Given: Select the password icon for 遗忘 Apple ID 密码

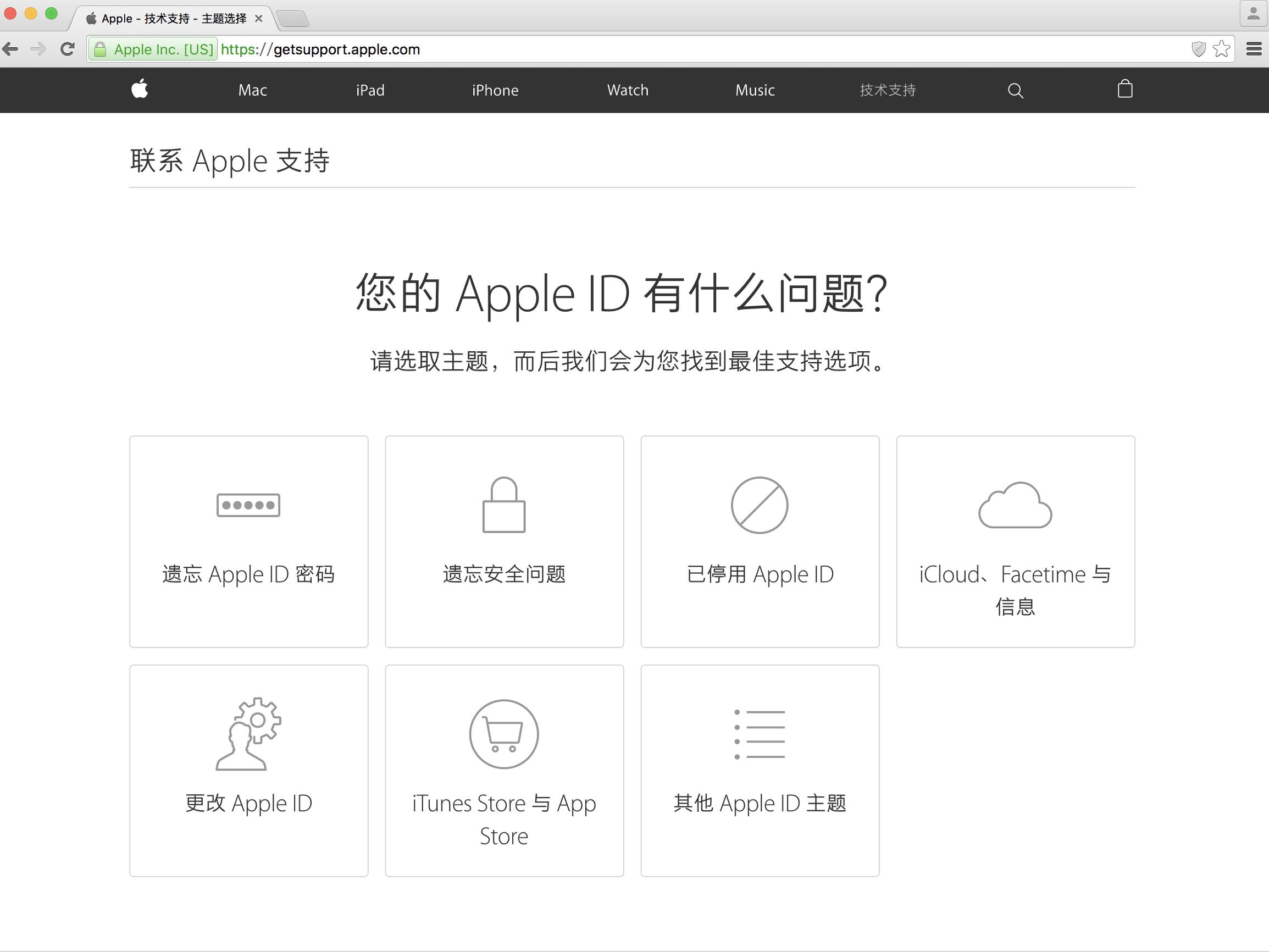Looking at the screenshot, I should (248, 505).
